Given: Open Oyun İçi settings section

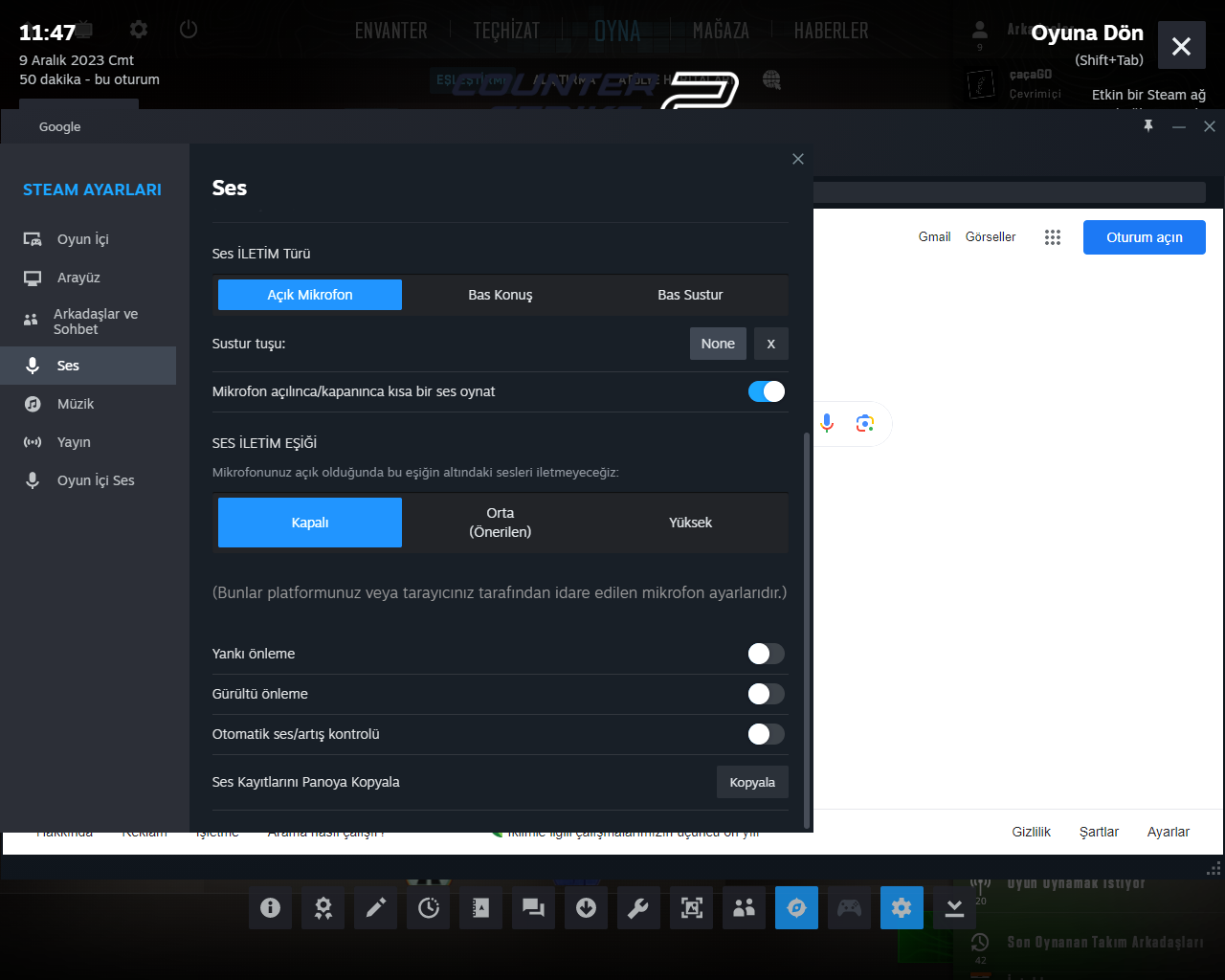Looking at the screenshot, I should click(88, 239).
